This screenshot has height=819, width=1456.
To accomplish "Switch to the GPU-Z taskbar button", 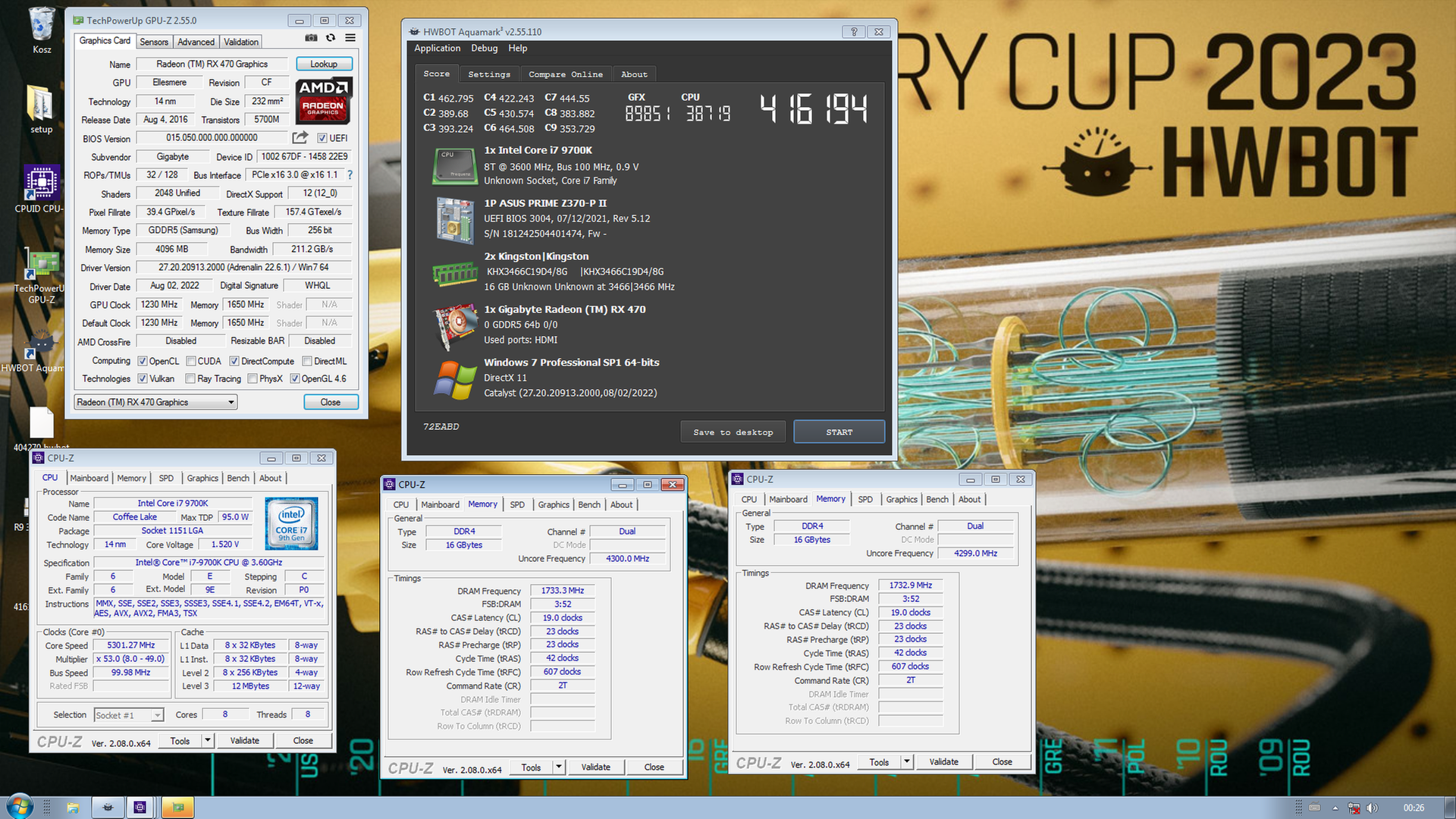I will point(178,808).
